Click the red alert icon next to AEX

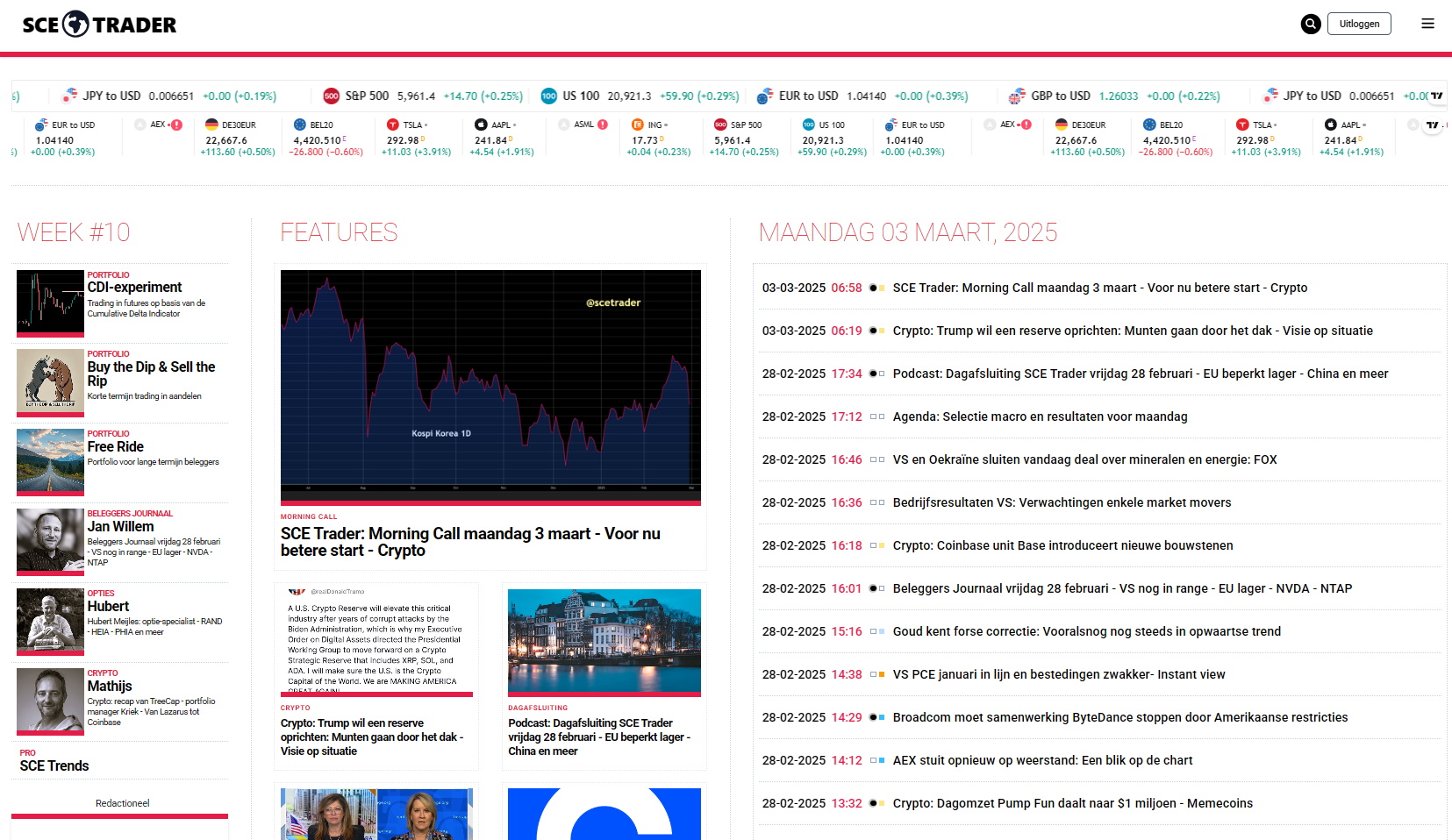pyautogui.click(x=175, y=125)
